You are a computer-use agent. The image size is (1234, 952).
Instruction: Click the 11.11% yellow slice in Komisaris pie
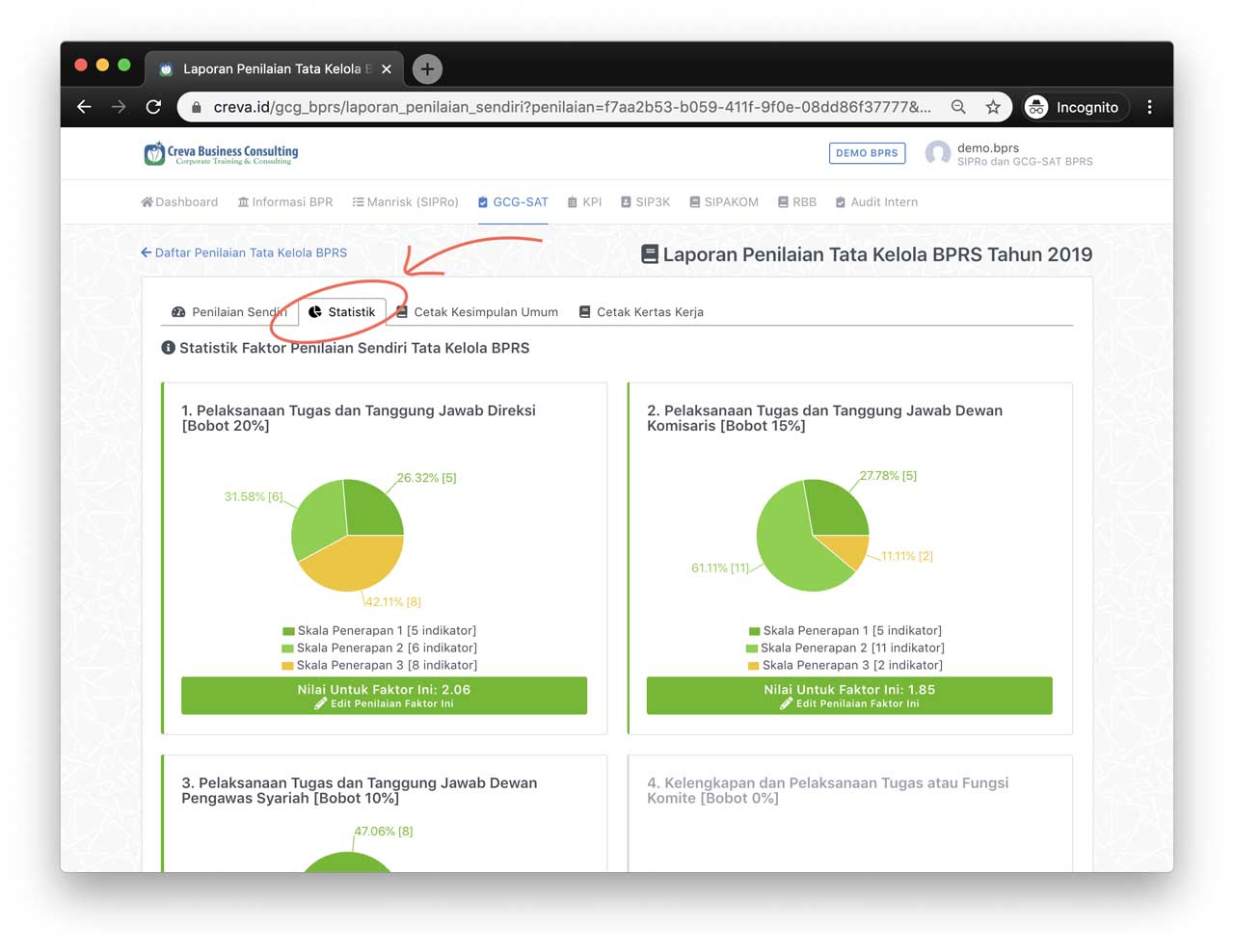click(x=847, y=550)
